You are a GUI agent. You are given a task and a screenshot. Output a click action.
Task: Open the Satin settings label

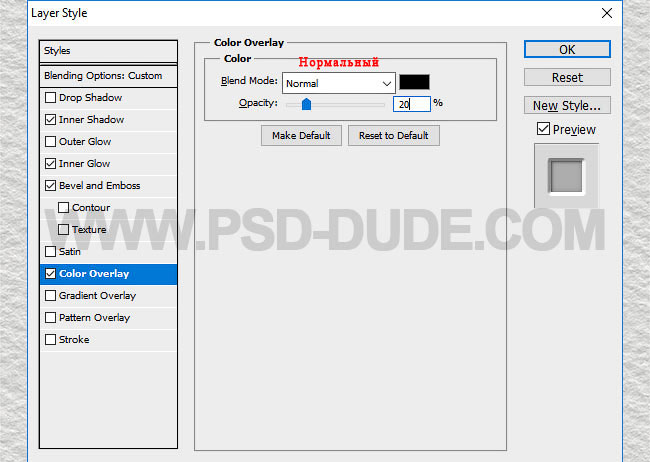coord(70,251)
